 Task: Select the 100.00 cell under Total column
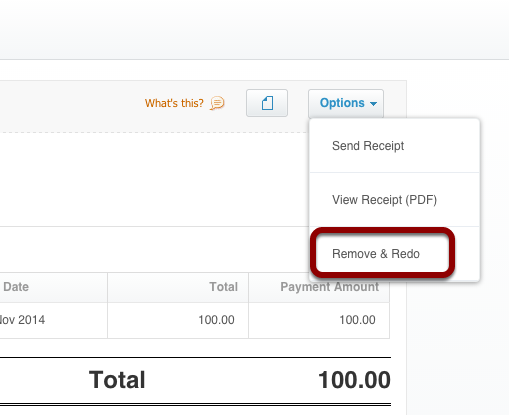(178, 320)
